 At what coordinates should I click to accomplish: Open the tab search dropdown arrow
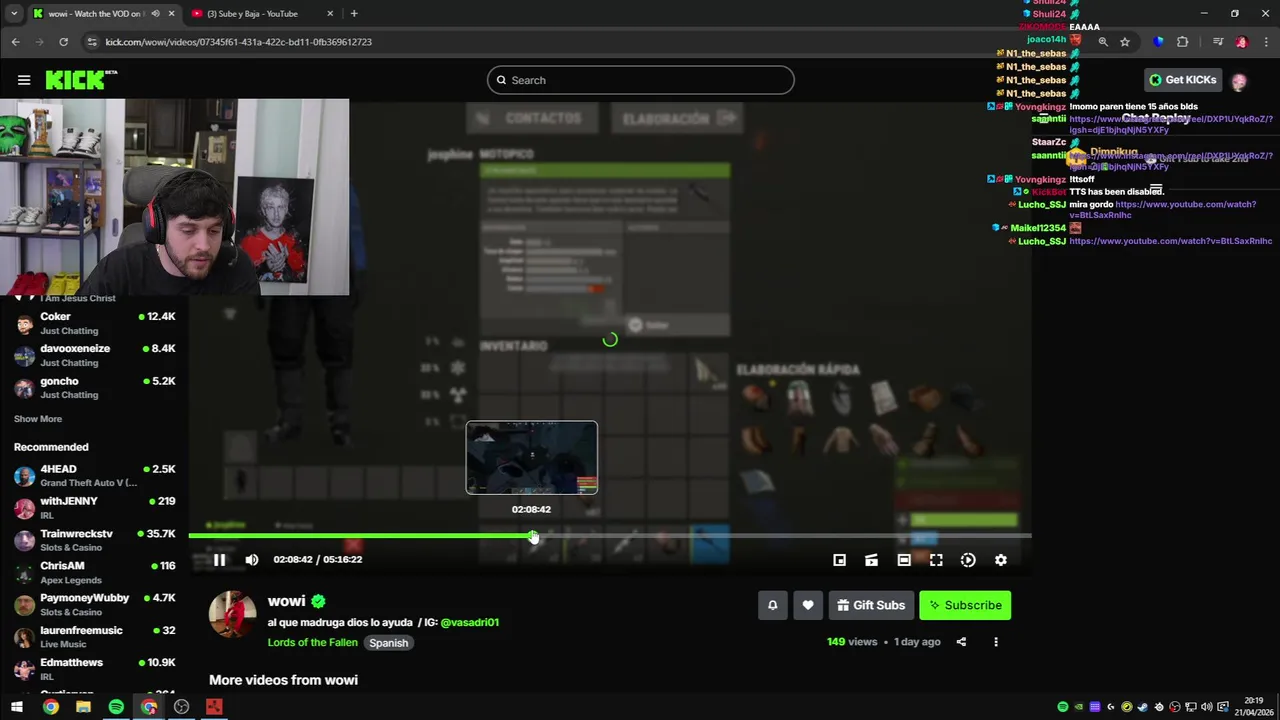tap(13, 14)
